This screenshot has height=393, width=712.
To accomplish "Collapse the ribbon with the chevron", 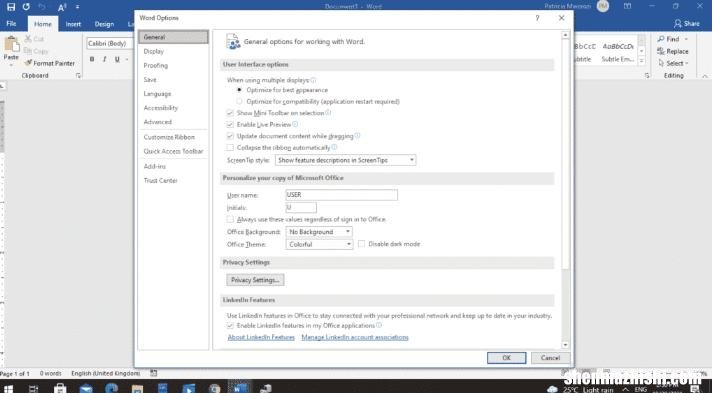I will coord(706,76).
